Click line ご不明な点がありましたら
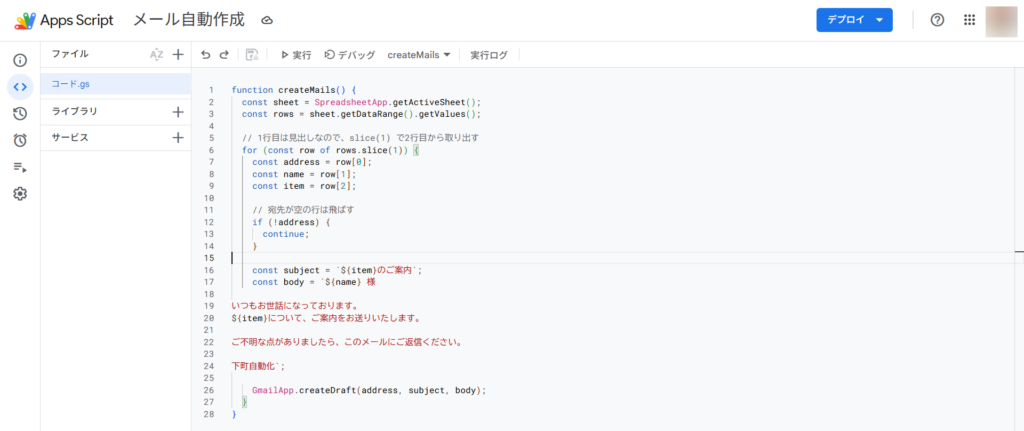The image size is (1024, 431). pos(347,342)
